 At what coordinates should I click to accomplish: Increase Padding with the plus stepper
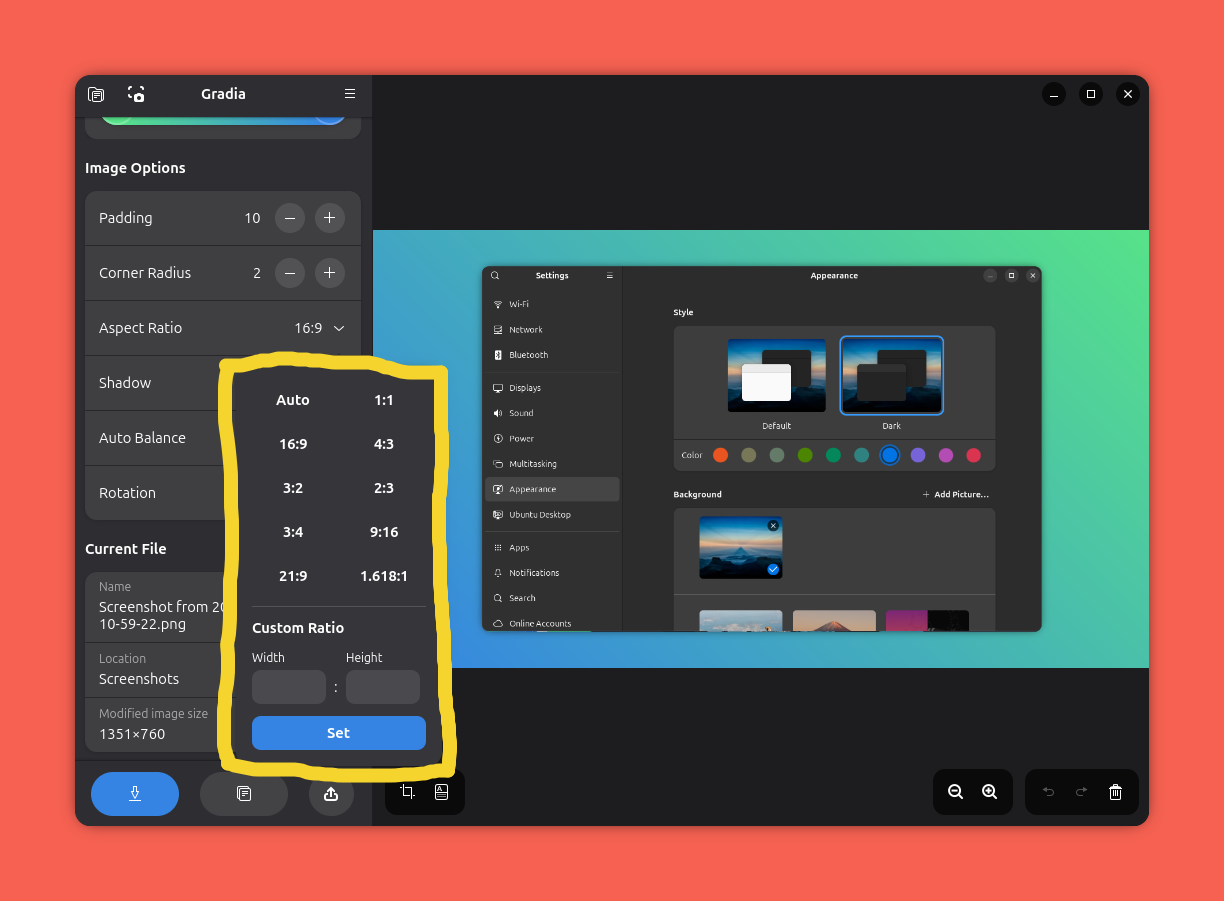pos(330,217)
